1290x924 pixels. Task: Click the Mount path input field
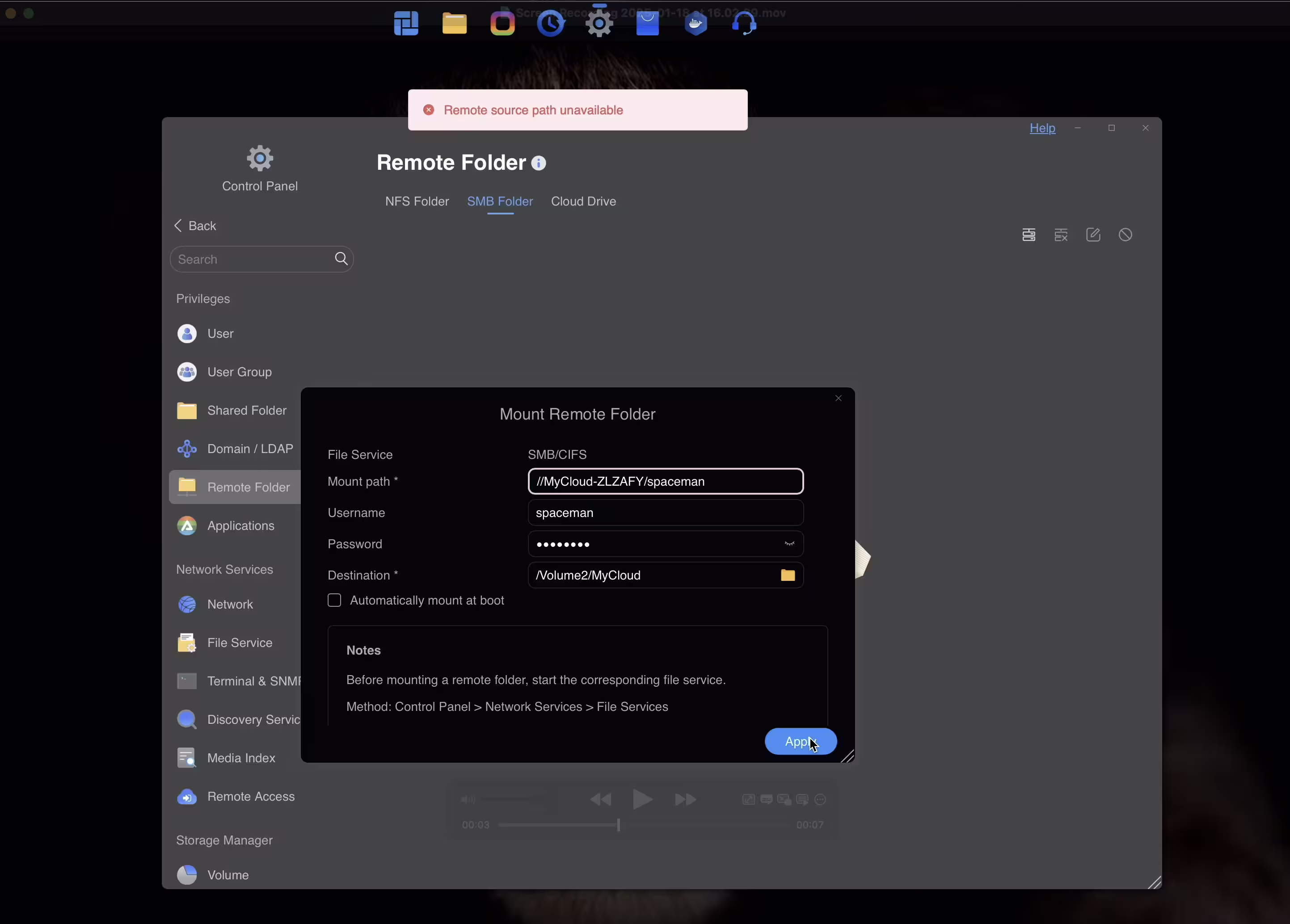coord(665,482)
